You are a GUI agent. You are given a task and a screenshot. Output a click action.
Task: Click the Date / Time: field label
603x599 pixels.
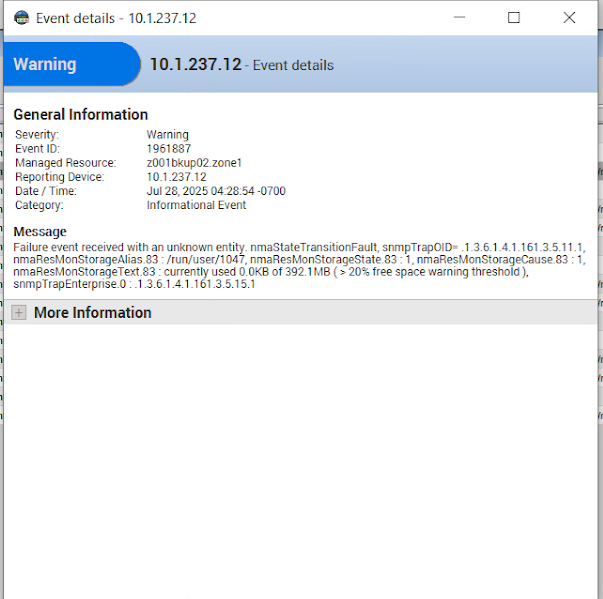[x=46, y=191]
